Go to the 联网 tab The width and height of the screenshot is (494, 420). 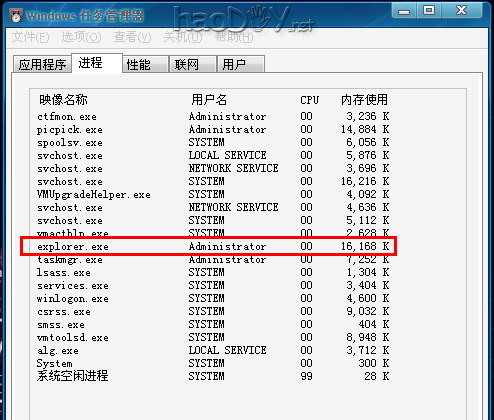pos(193,64)
